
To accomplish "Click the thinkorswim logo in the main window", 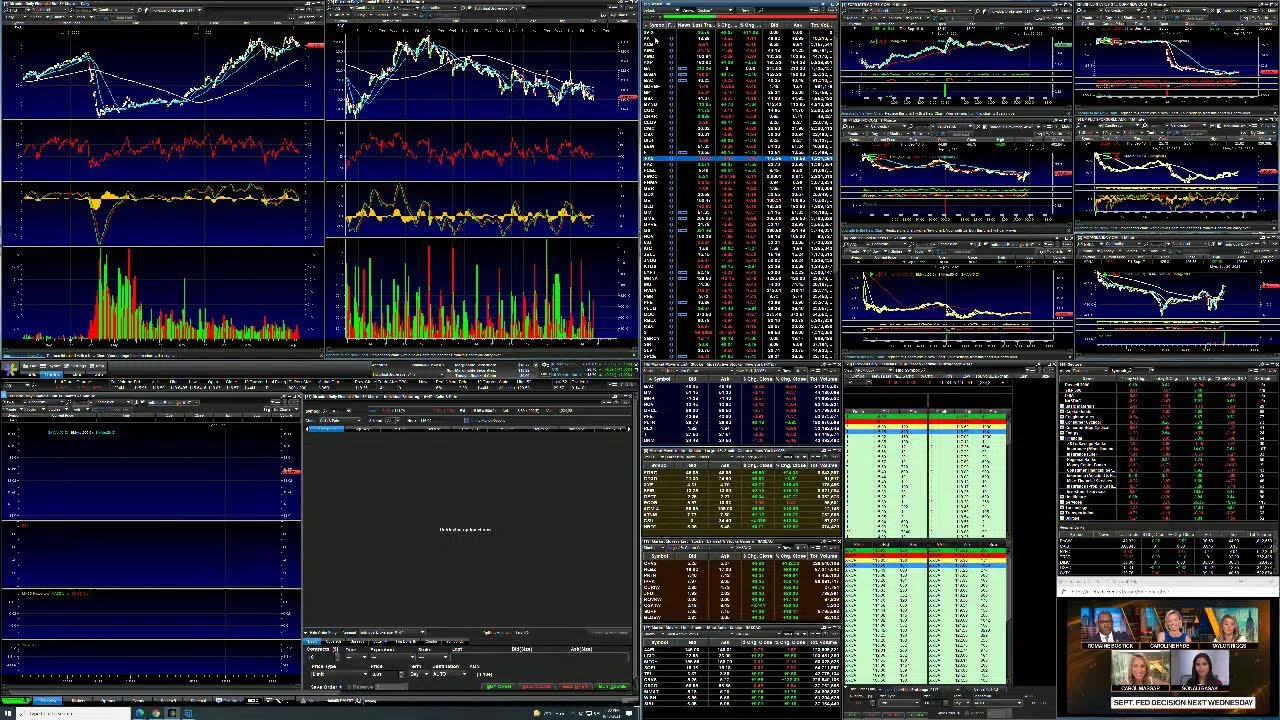I will click(x=10, y=368).
